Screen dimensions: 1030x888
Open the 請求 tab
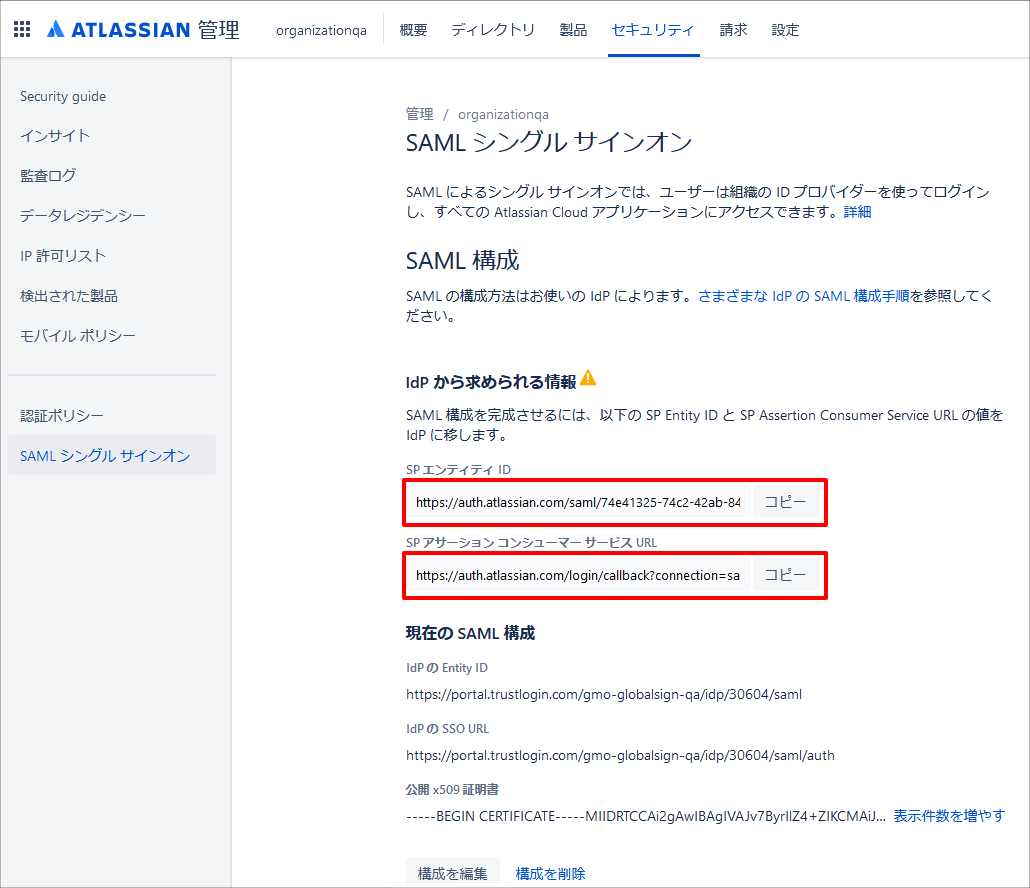pos(733,30)
